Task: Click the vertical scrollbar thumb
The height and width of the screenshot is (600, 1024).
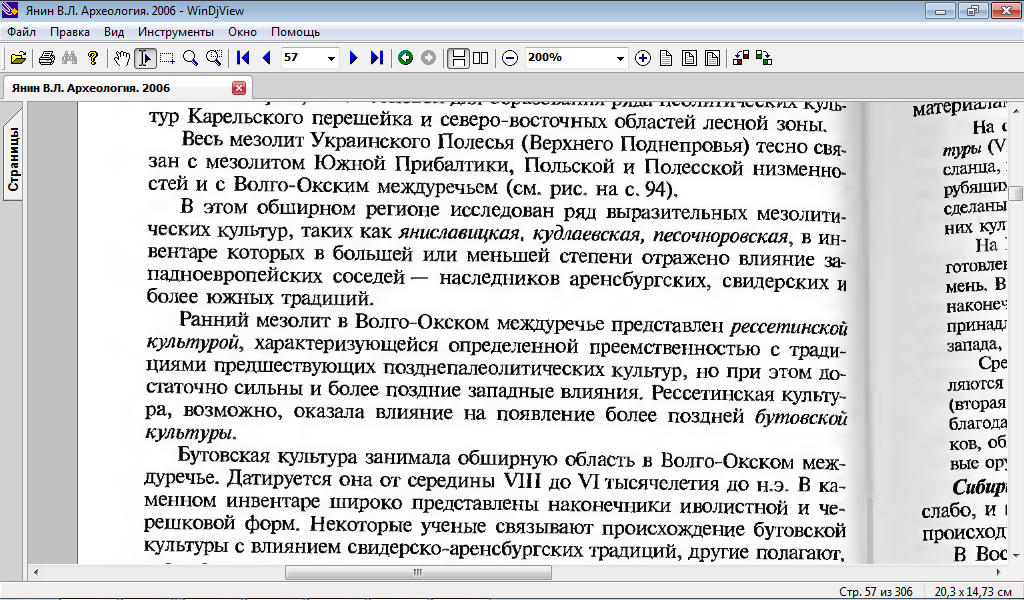Action: [1016, 193]
